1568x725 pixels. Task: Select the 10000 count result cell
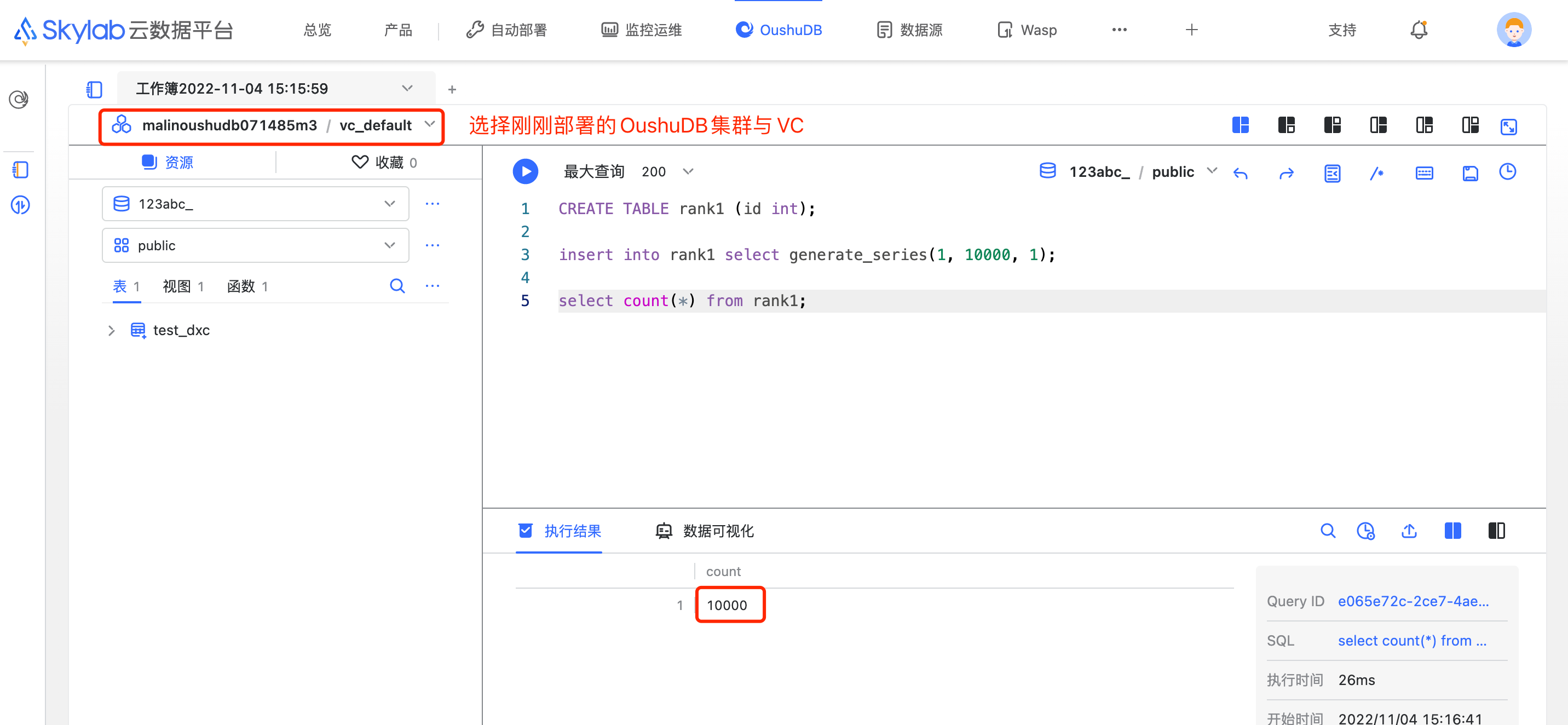730,605
